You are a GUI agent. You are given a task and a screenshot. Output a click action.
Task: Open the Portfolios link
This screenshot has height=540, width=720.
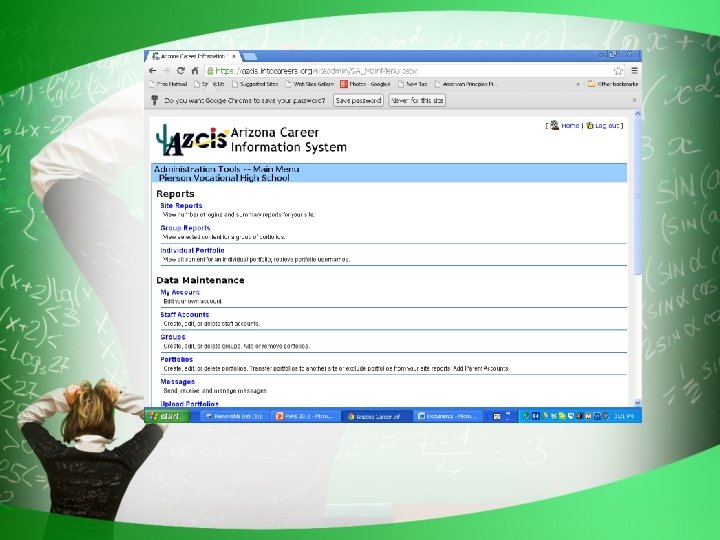[x=177, y=359]
